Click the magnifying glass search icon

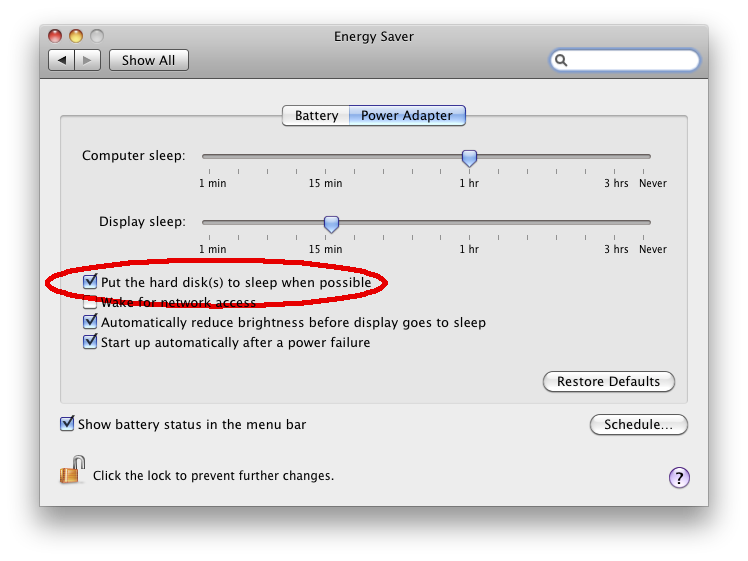click(561, 60)
